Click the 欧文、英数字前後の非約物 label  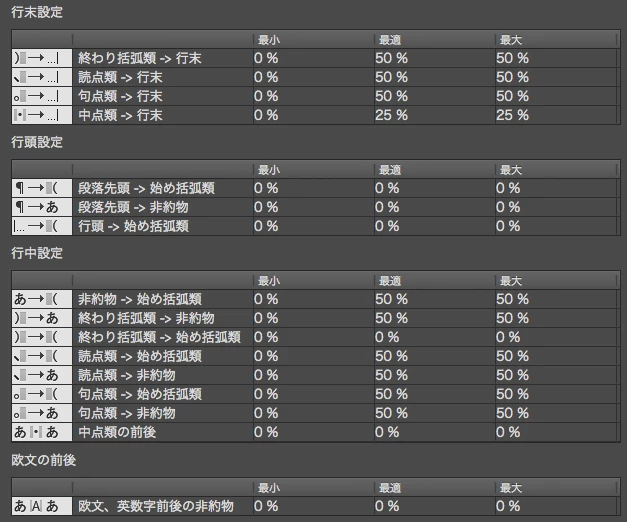156,506
